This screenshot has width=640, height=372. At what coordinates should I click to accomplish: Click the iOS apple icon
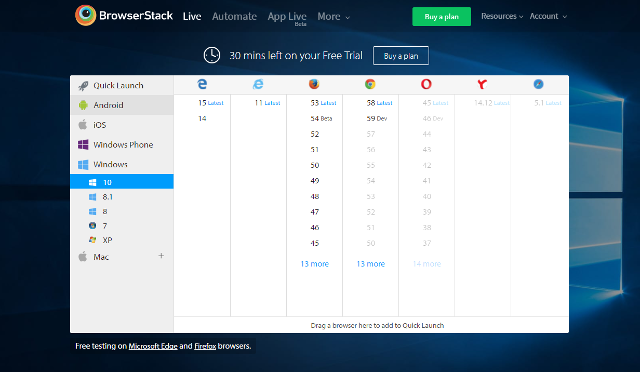83,125
